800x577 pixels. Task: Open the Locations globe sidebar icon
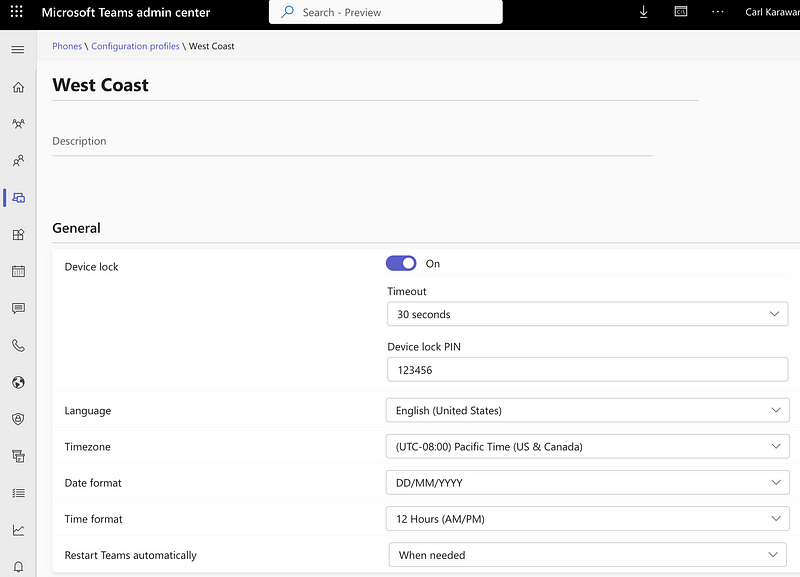pyautogui.click(x=18, y=382)
